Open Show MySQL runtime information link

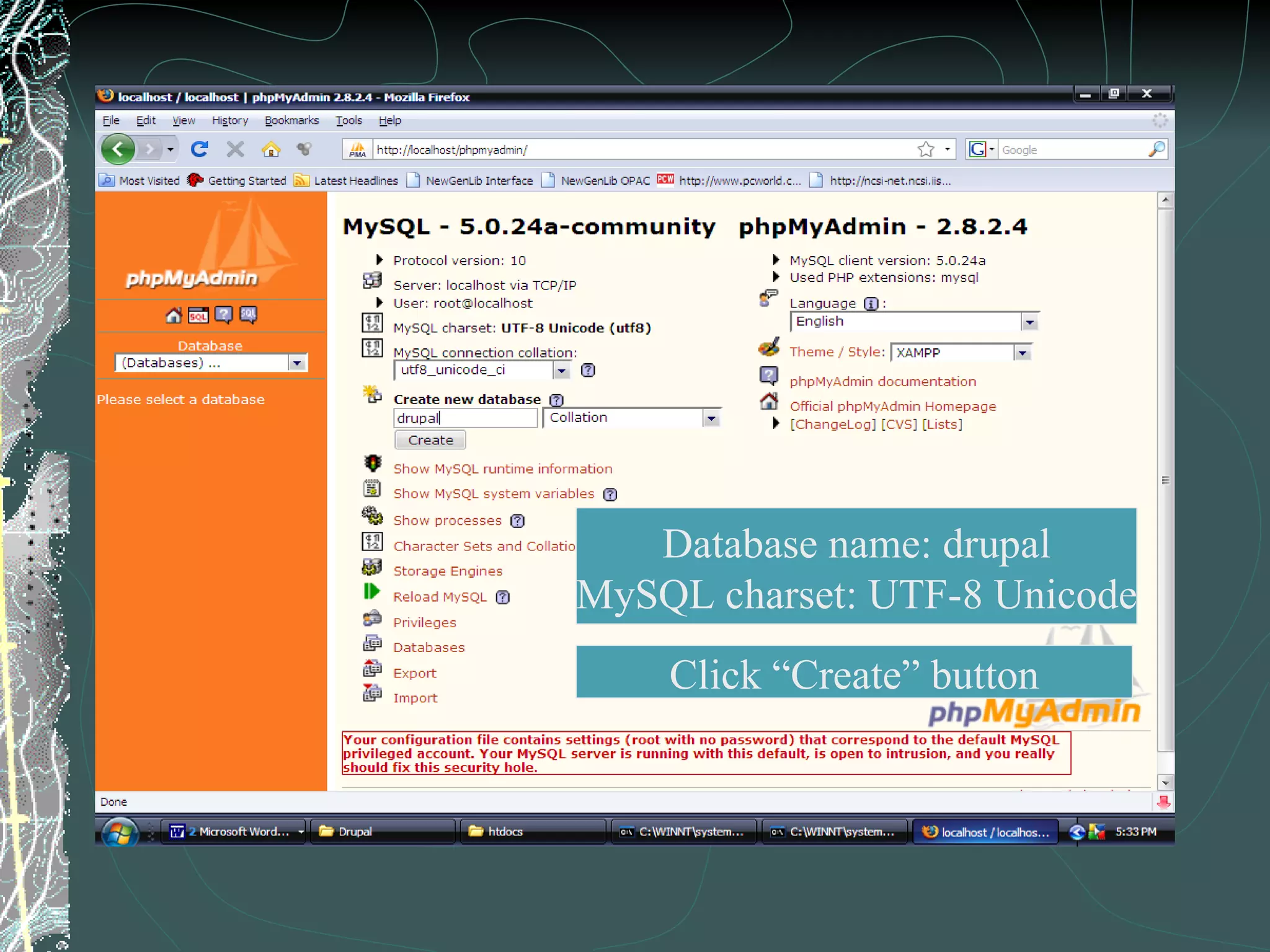[x=503, y=469]
